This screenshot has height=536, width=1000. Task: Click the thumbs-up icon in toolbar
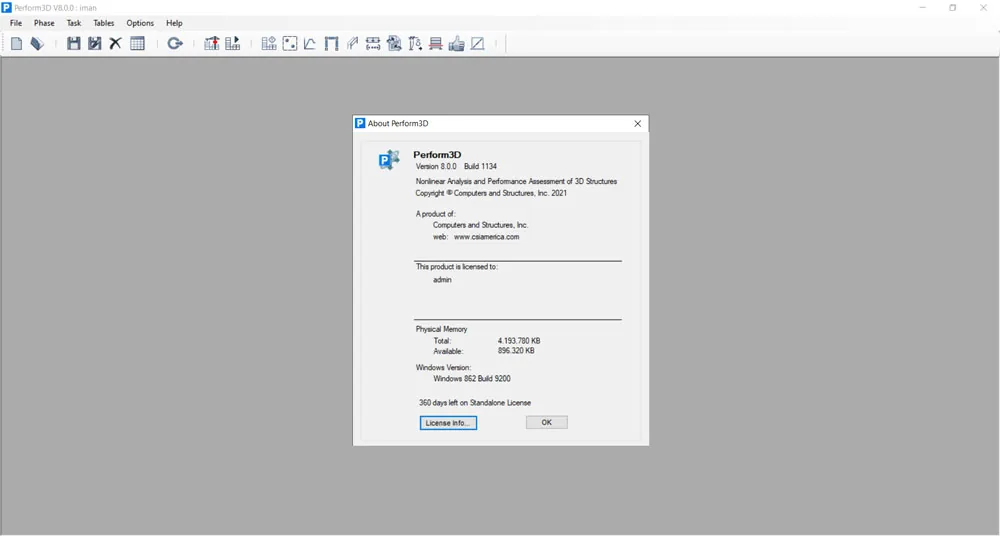point(457,43)
